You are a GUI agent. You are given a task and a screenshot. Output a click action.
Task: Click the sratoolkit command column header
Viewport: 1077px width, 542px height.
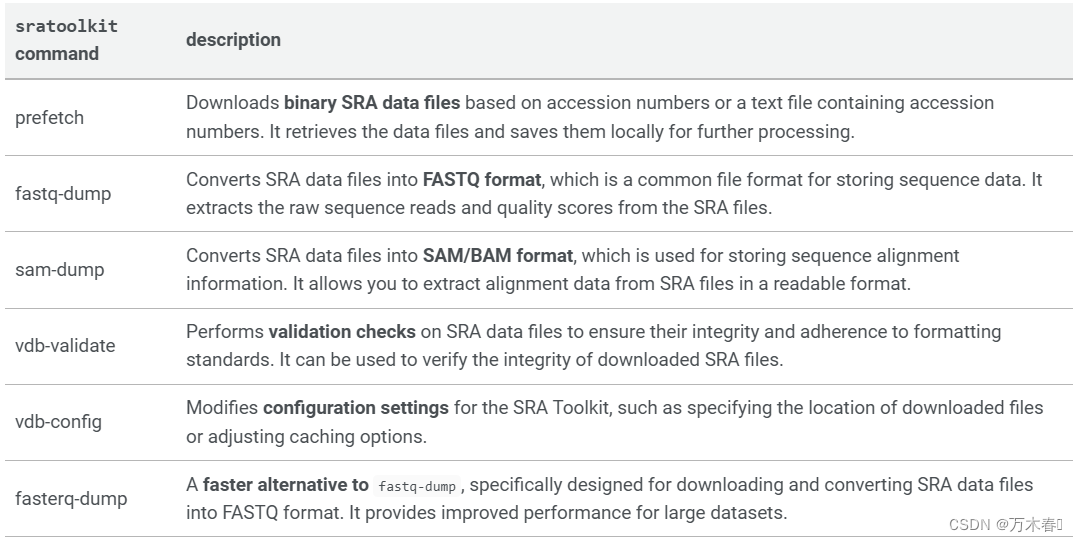tap(67, 40)
